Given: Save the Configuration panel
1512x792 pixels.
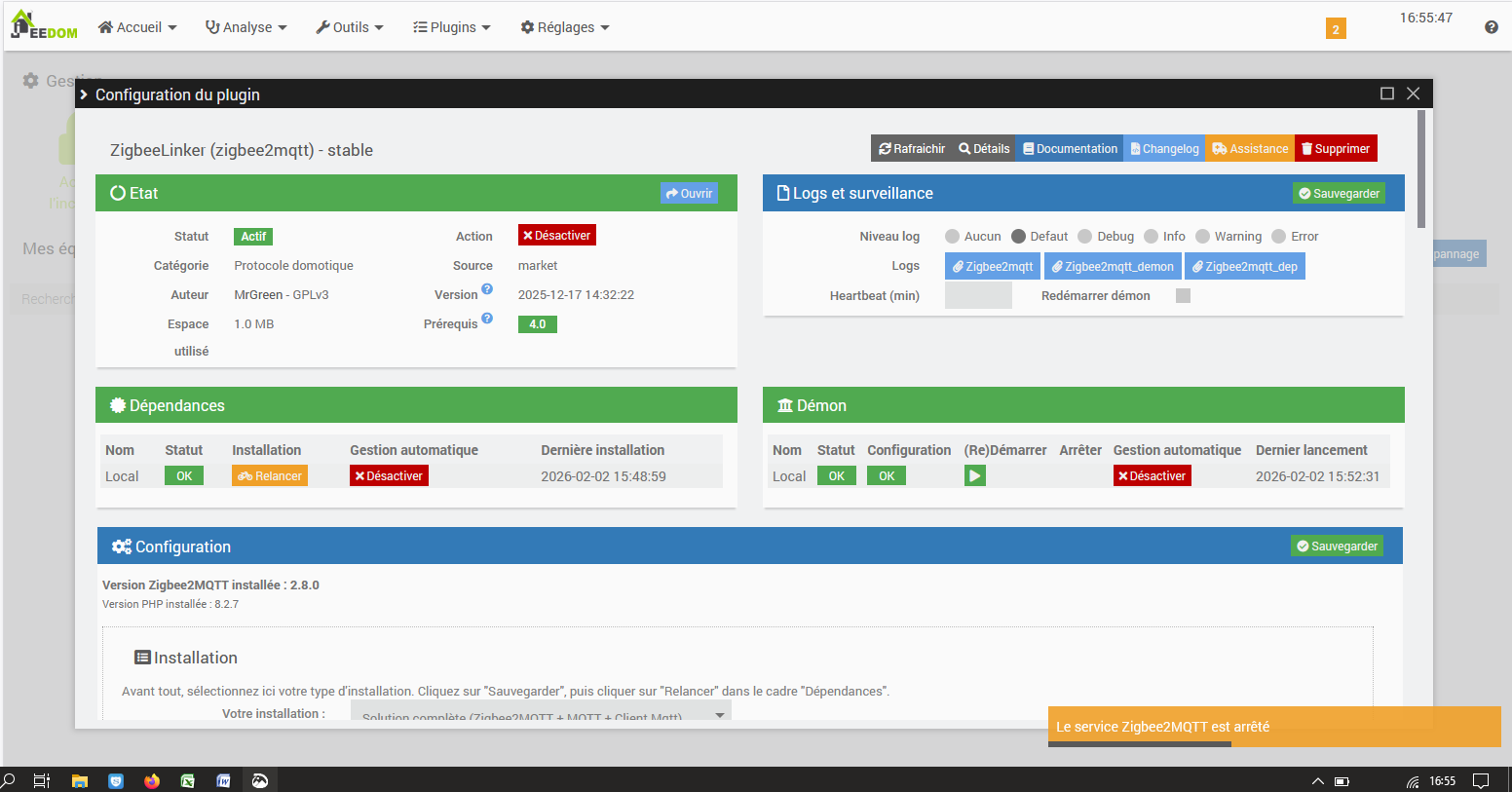Looking at the screenshot, I should pyautogui.click(x=1337, y=547).
